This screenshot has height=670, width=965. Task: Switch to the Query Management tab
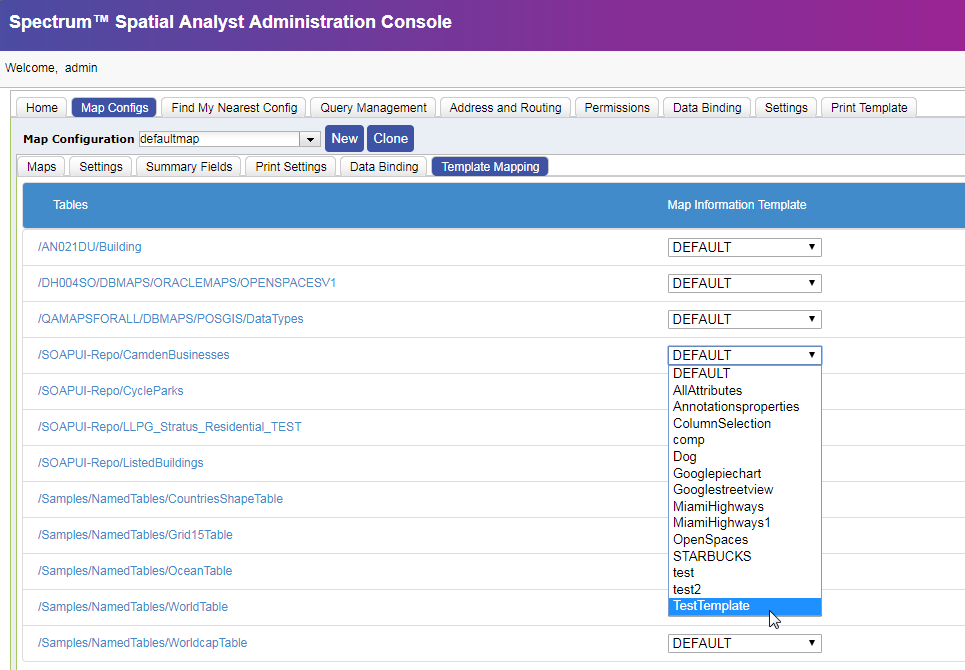coord(373,108)
